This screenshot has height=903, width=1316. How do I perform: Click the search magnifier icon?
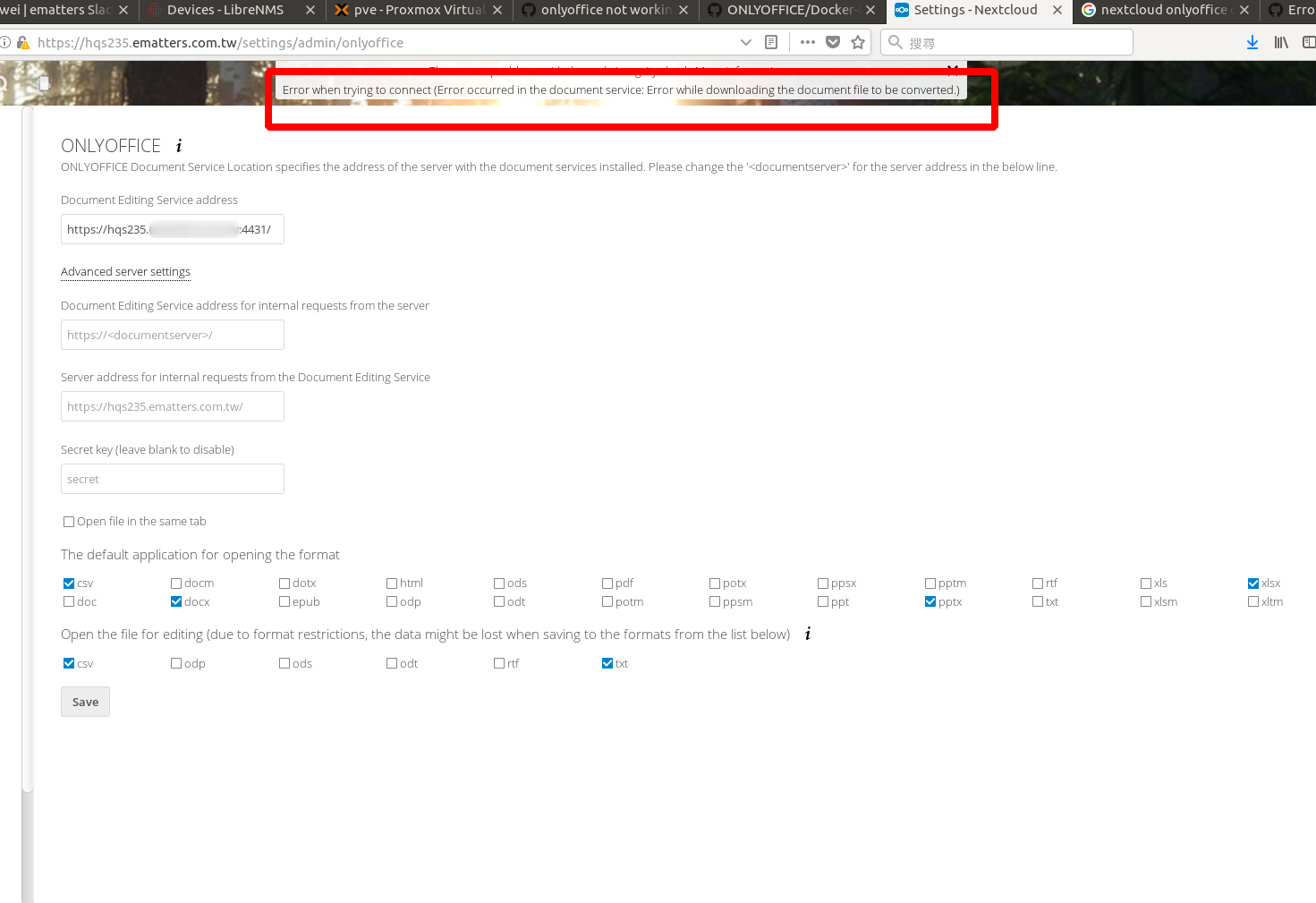pos(895,42)
